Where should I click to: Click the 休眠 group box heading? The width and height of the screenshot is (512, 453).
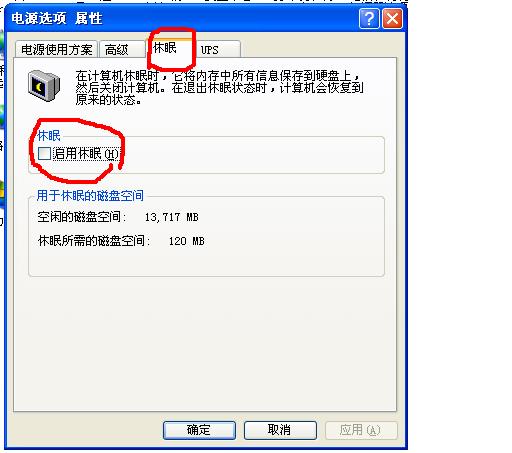(49, 136)
